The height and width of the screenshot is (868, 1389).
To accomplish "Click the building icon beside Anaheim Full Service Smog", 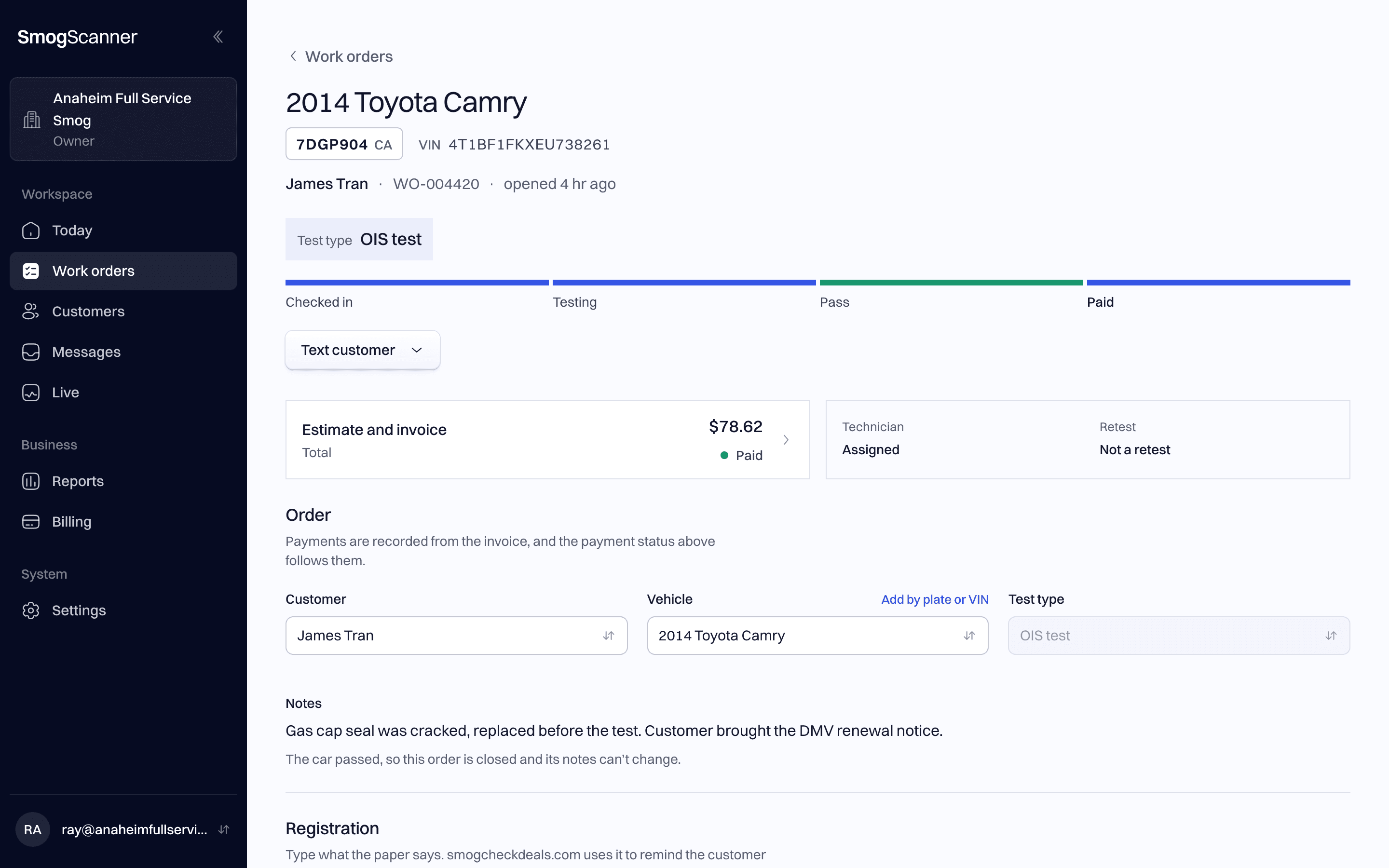I will pyautogui.click(x=31, y=120).
